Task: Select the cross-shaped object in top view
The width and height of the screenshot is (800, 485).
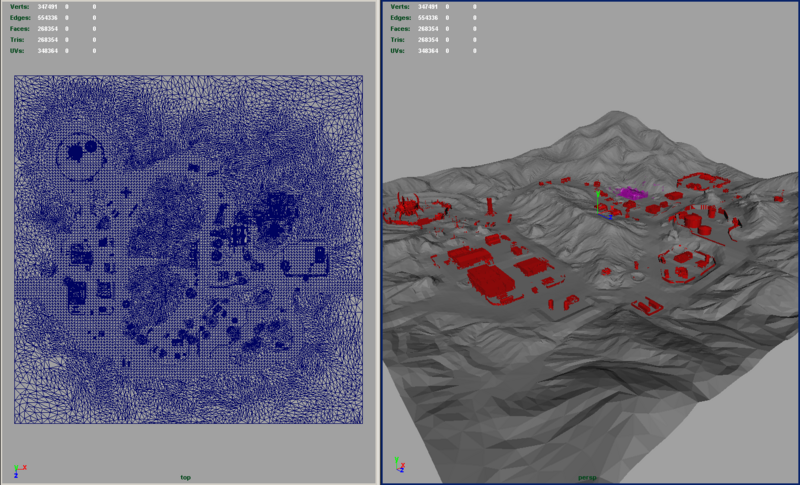Action: click(126, 193)
